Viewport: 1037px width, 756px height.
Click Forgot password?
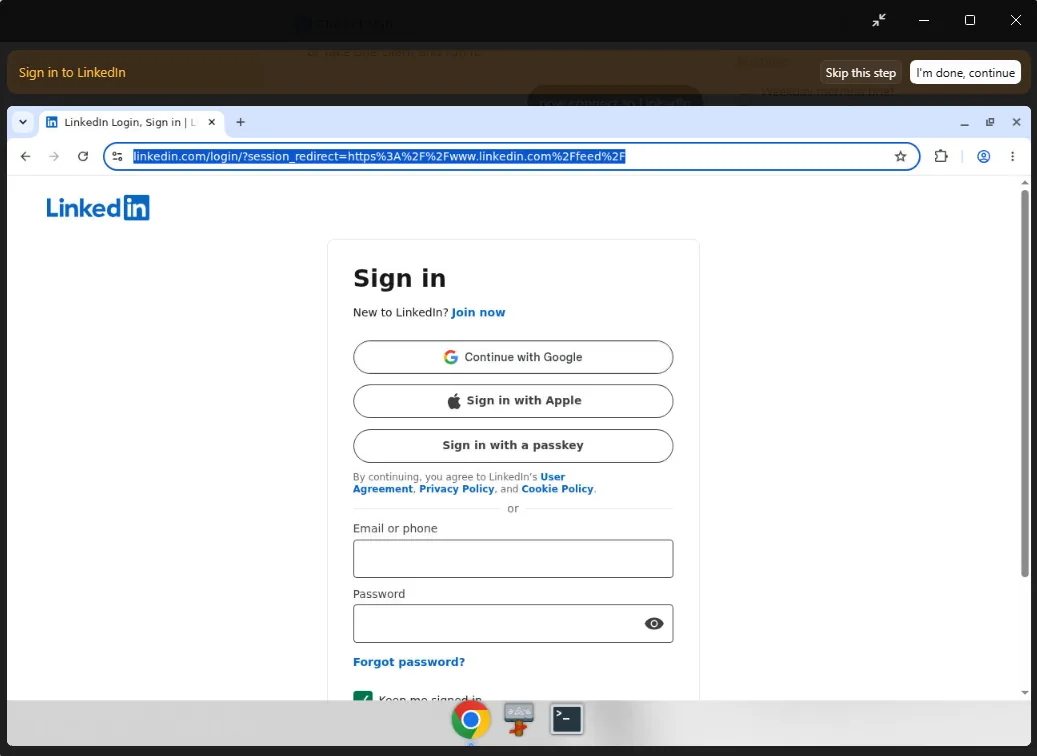click(409, 662)
